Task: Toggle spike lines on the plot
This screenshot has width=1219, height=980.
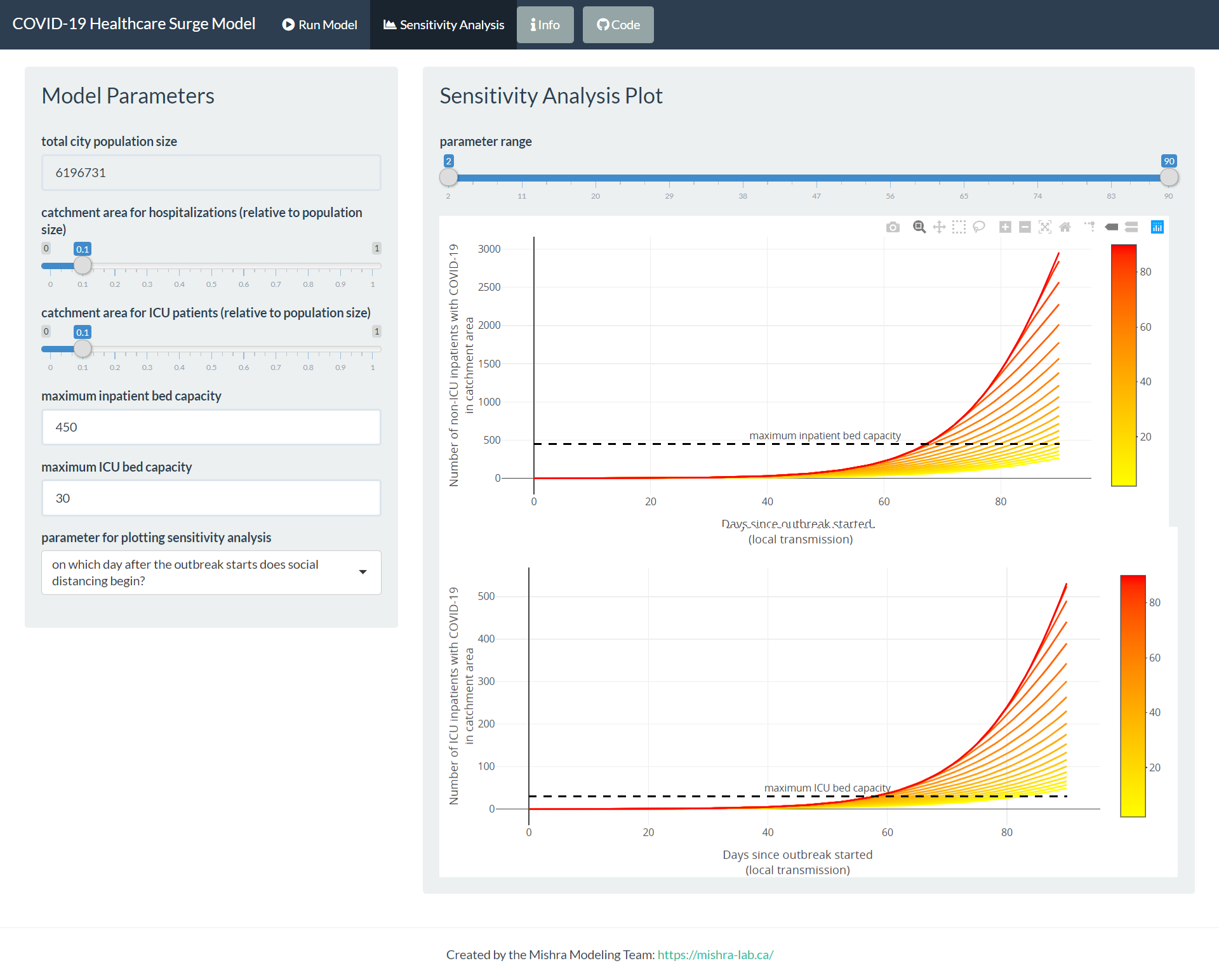Action: [x=1090, y=227]
